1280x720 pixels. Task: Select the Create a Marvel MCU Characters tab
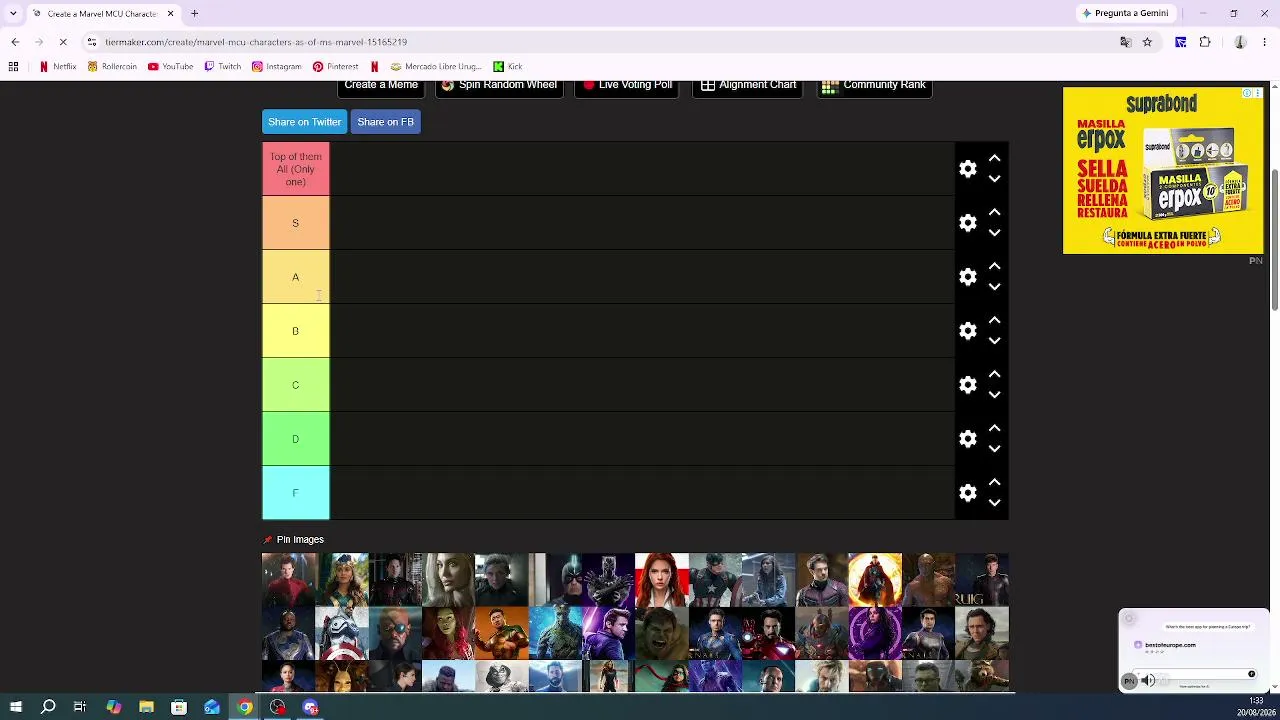(x=102, y=14)
